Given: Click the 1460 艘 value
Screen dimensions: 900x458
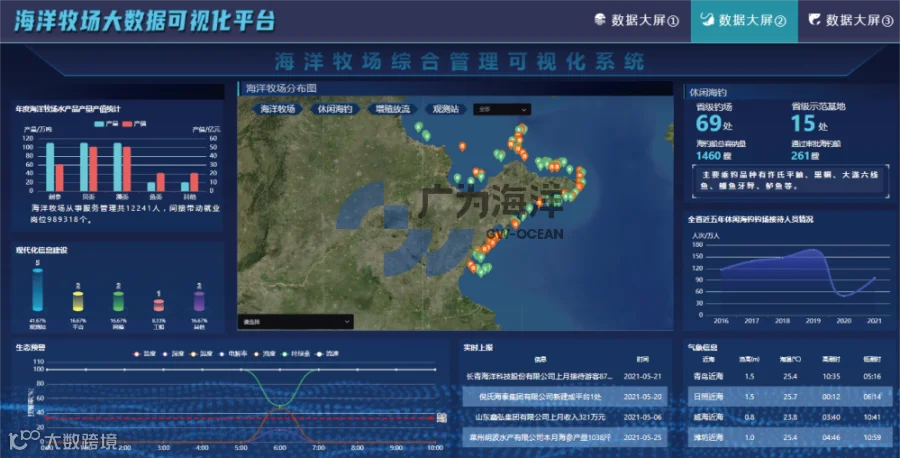Looking at the screenshot, I should 713,156.
